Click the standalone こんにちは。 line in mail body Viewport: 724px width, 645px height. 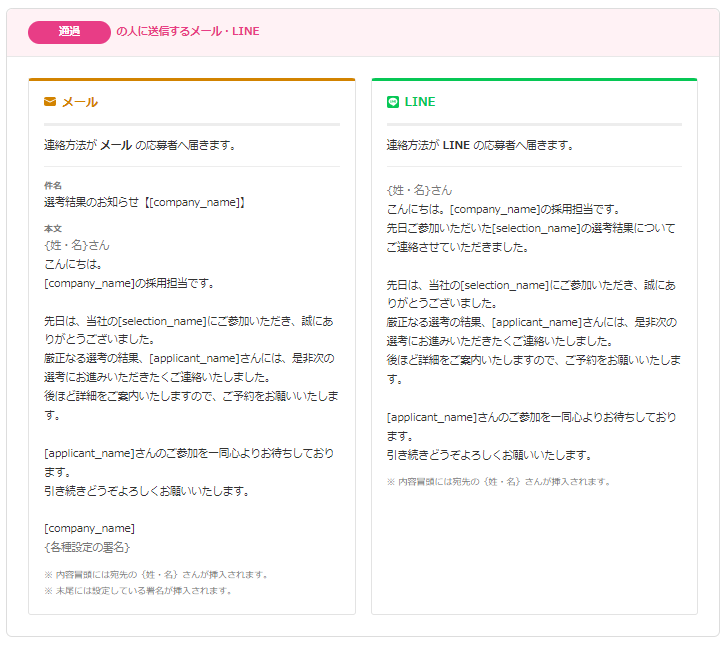[74, 264]
